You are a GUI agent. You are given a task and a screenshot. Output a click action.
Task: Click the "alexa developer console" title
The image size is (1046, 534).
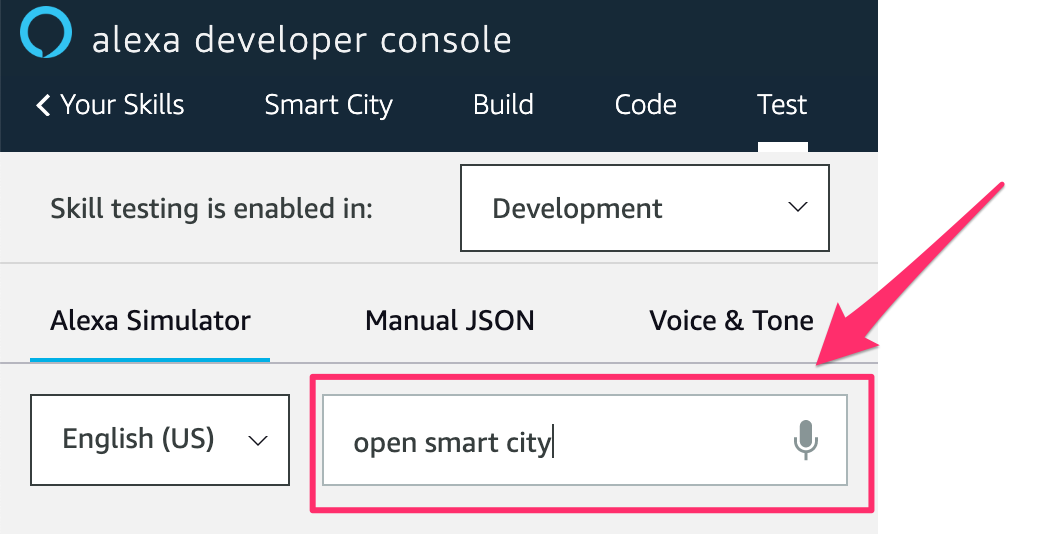[x=301, y=40]
